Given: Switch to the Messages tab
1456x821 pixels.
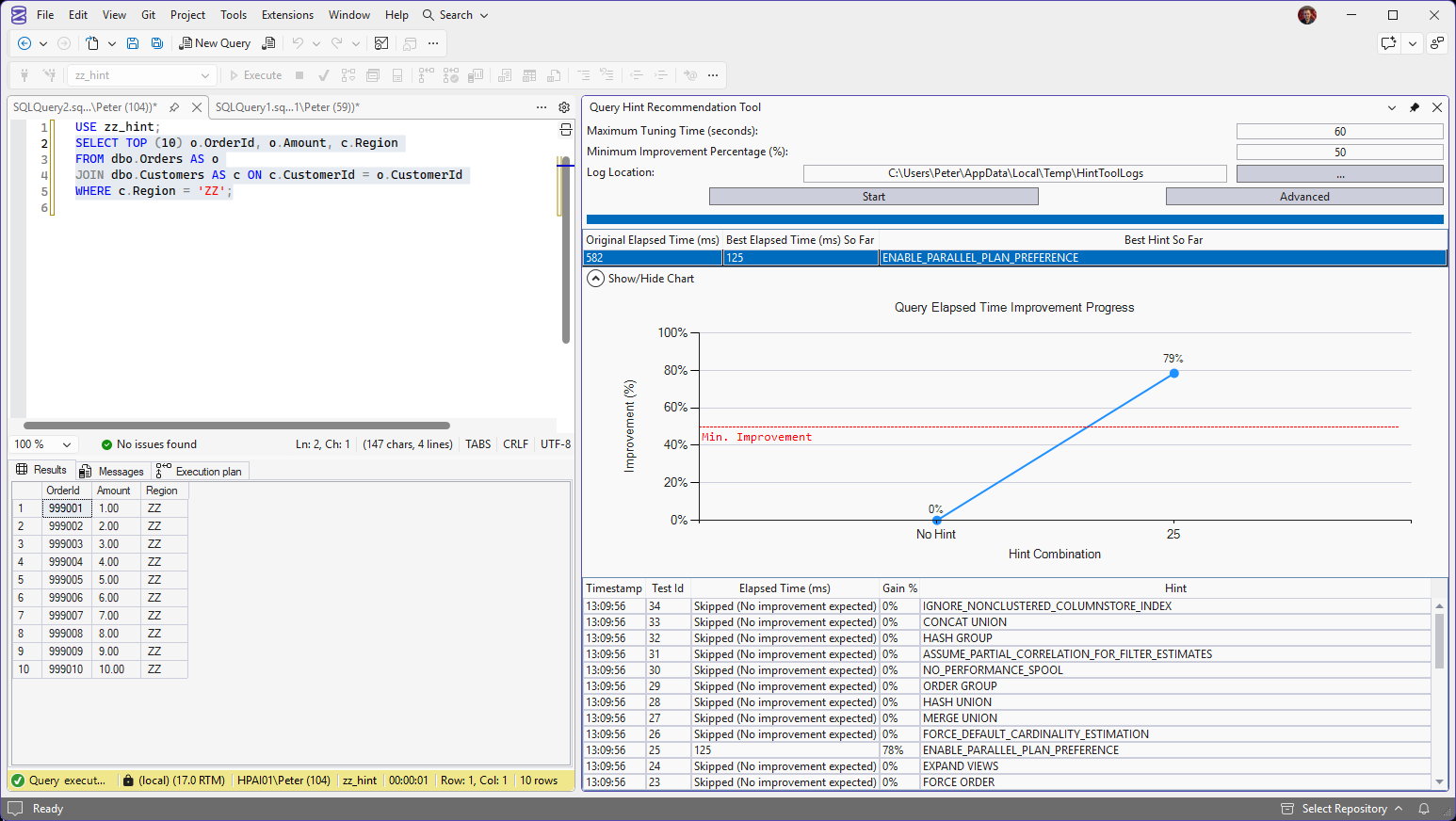Looking at the screenshot, I should pyautogui.click(x=112, y=471).
